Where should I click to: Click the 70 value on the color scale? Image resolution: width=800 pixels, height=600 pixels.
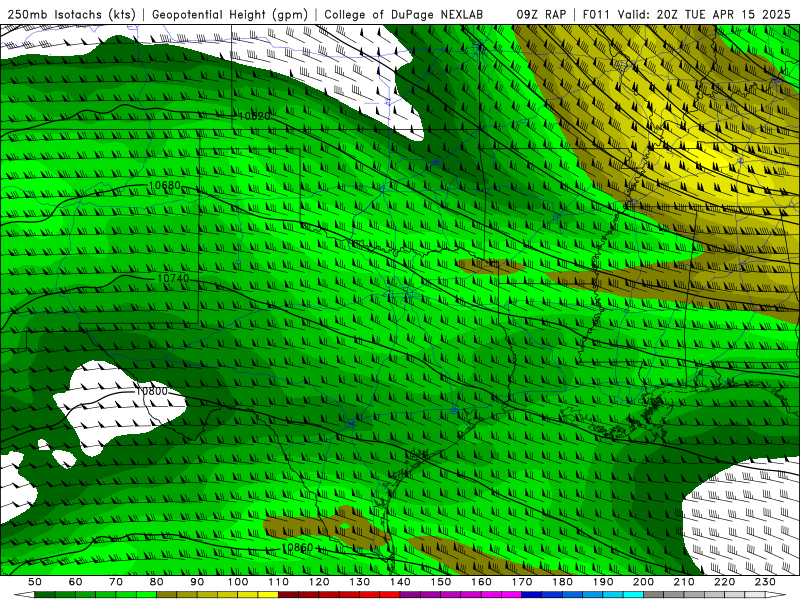tap(116, 582)
